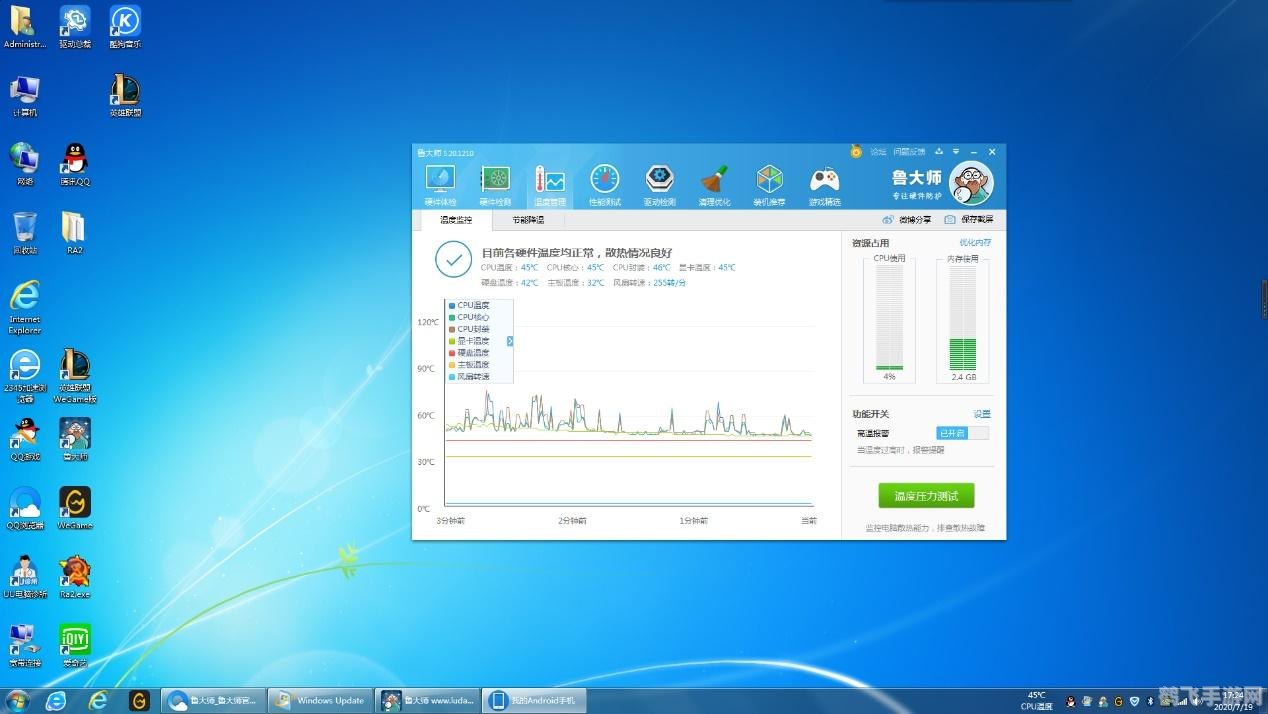Select the 性能测试 performance test gauge icon
This screenshot has height=714, width=1268.
[x=604, y=184]
